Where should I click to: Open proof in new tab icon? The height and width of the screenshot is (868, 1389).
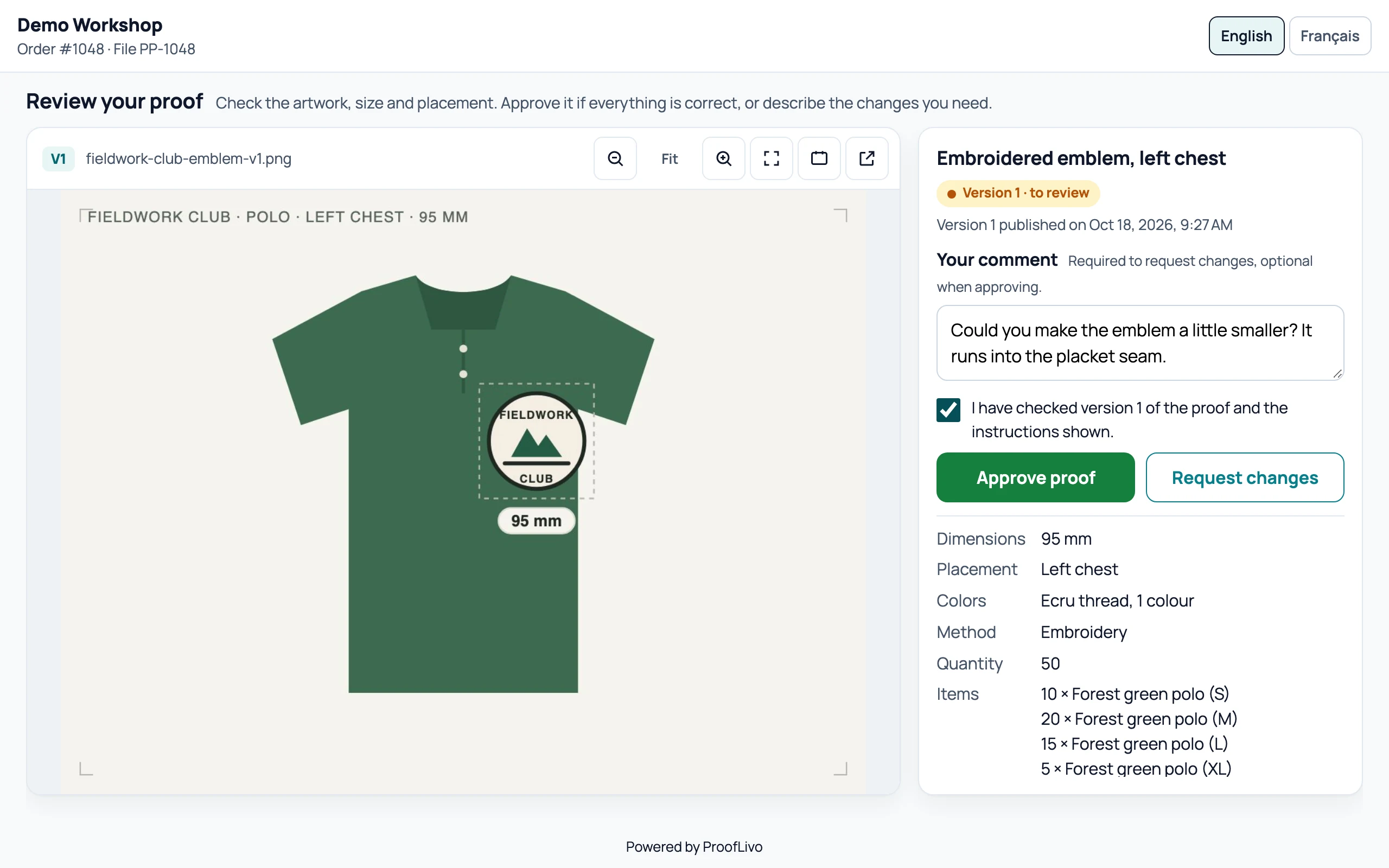[866, 158]
